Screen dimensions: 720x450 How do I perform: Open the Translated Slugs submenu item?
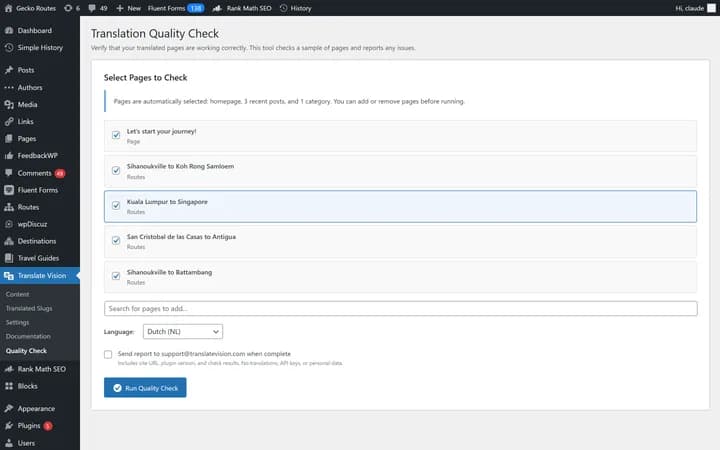coord(29,308)
